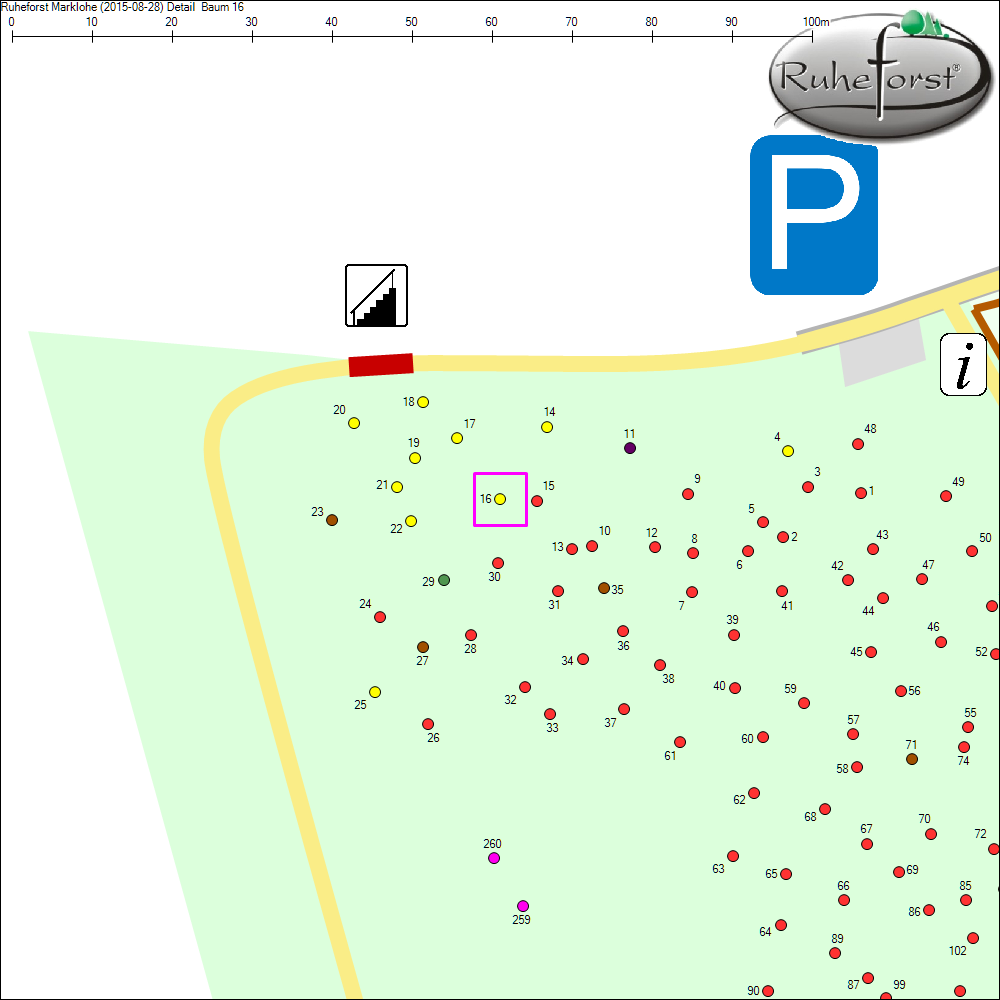
Task: Select magenta tree marker 260
Action: click(x=494, y=858)
